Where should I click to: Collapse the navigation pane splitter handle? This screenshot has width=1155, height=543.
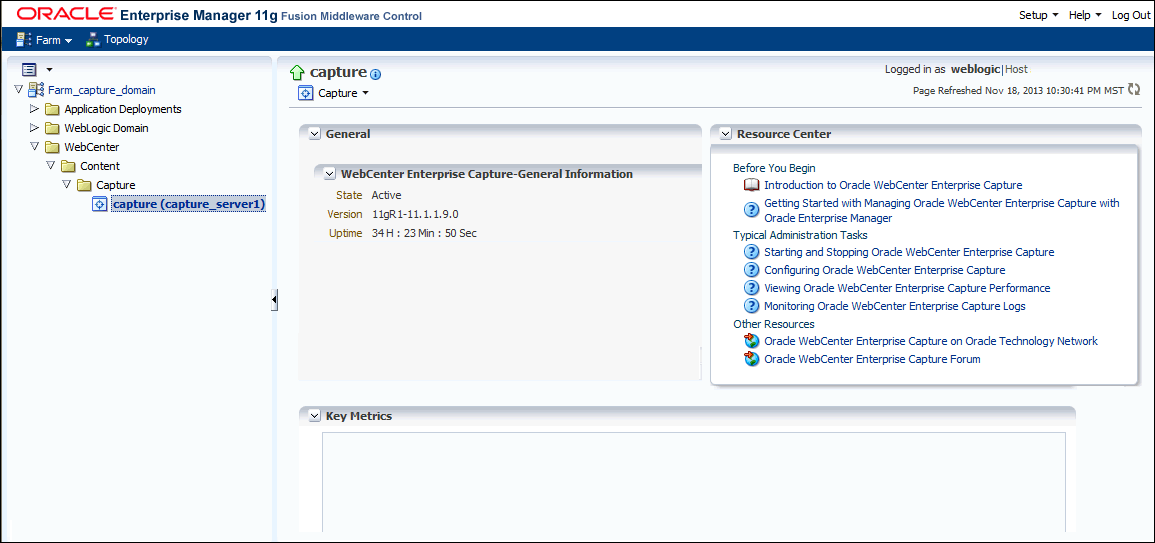[x=274, y=300]
